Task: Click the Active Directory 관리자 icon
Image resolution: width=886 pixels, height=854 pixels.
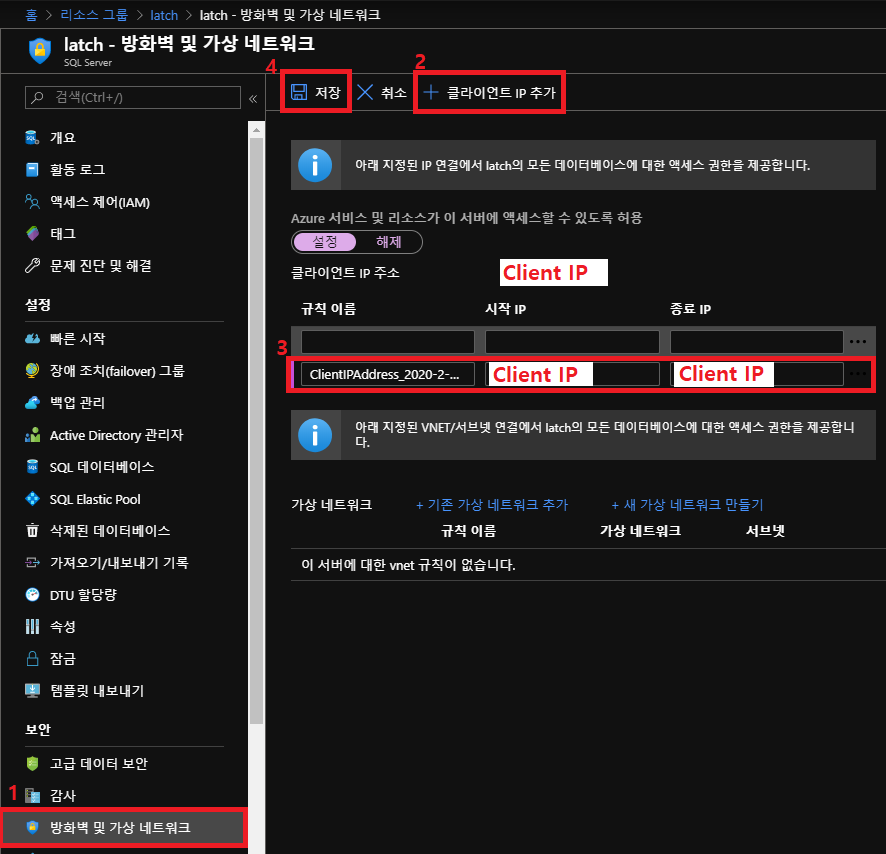Action: tap(32, 435)
